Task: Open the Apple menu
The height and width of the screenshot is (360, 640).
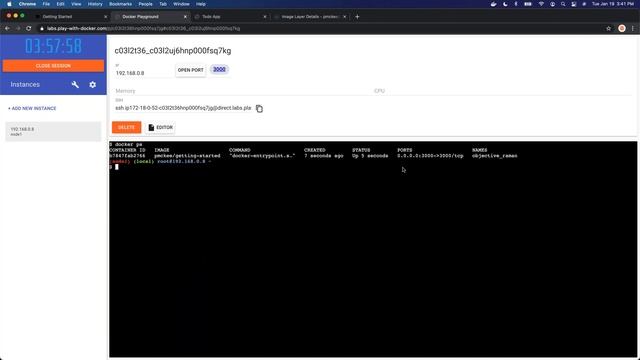Action: 9,4
